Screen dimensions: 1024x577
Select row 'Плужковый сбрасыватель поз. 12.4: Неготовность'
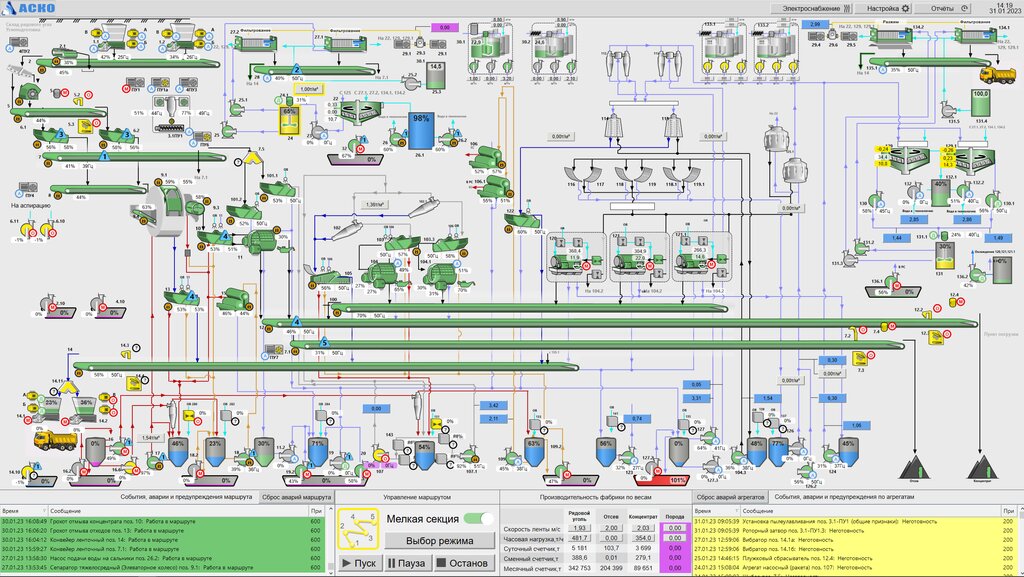(x=854, y=558)
